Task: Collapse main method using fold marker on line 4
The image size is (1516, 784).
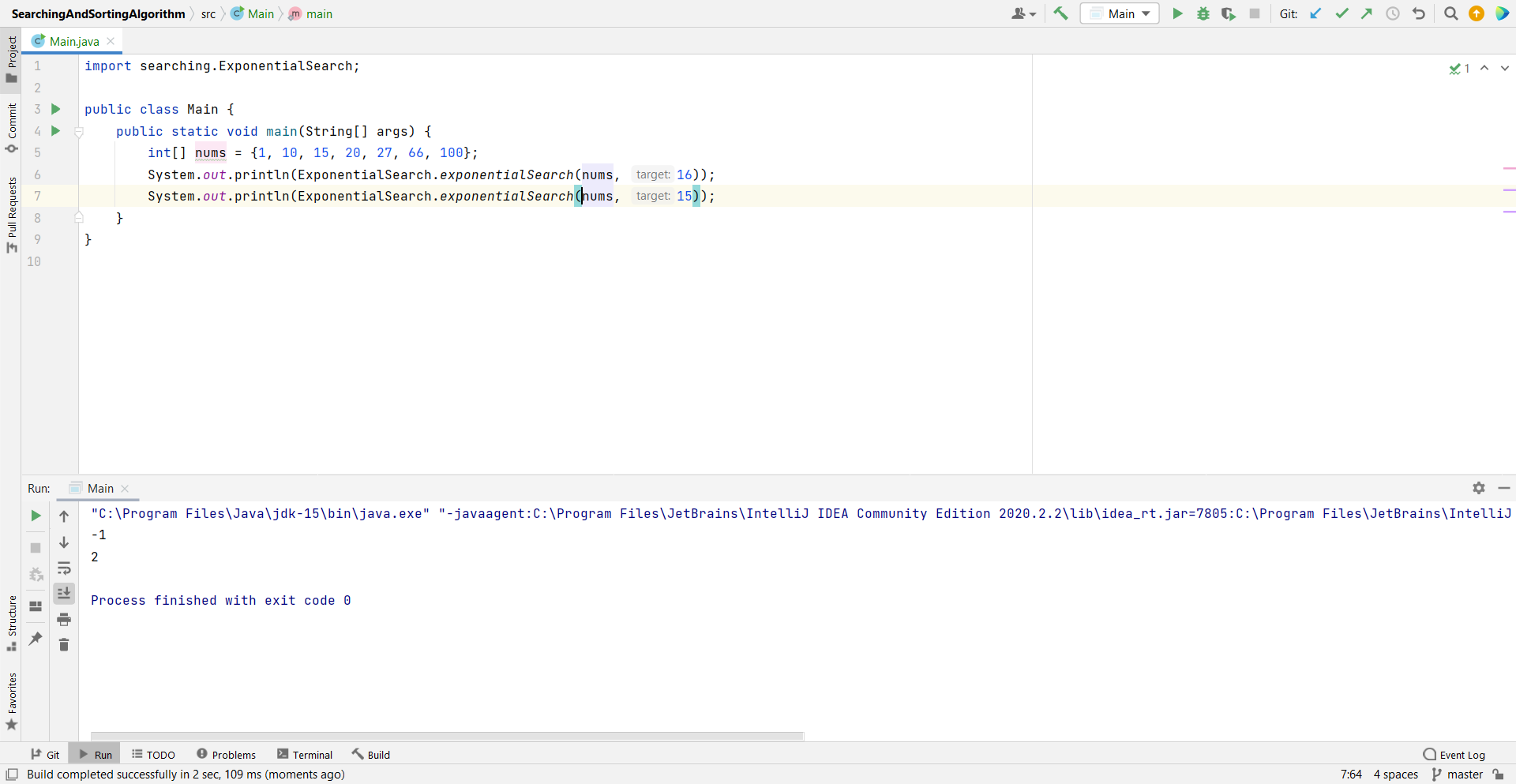Action: tap(79, 132)
